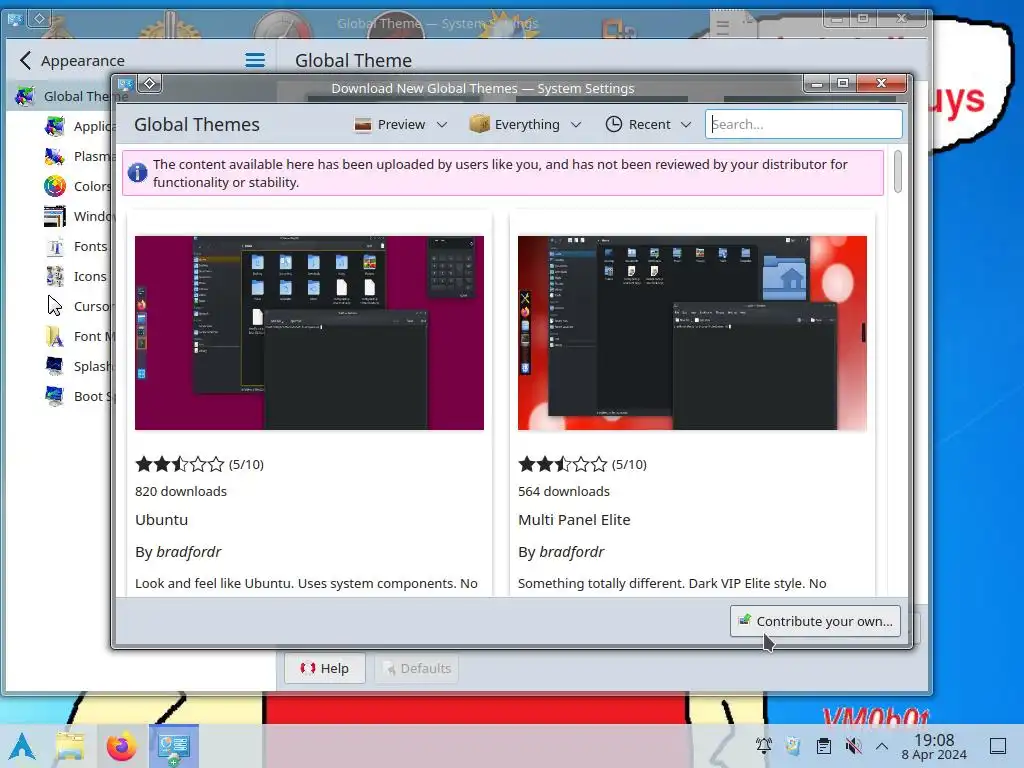1024x768 pixels.
Task: Go back using the Appearance back arrow
Action: pos(25,61)
